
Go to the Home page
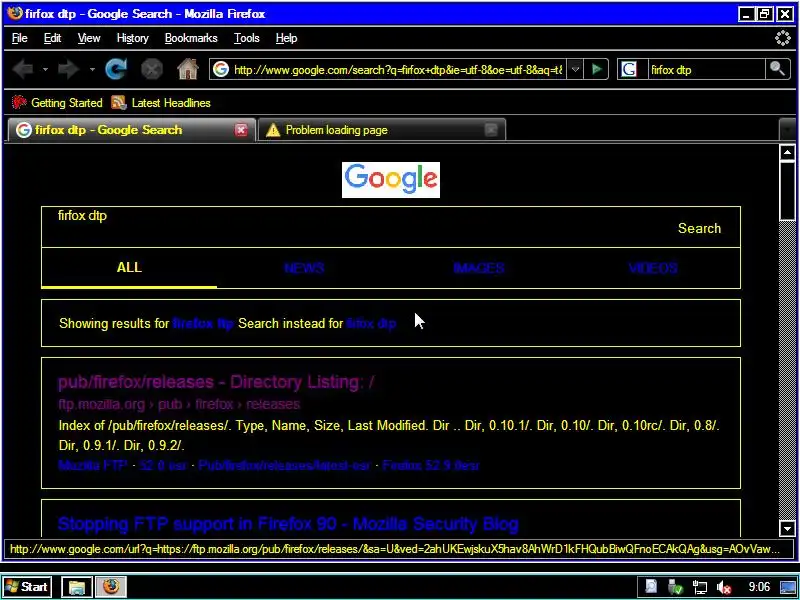tap(188, 69)
